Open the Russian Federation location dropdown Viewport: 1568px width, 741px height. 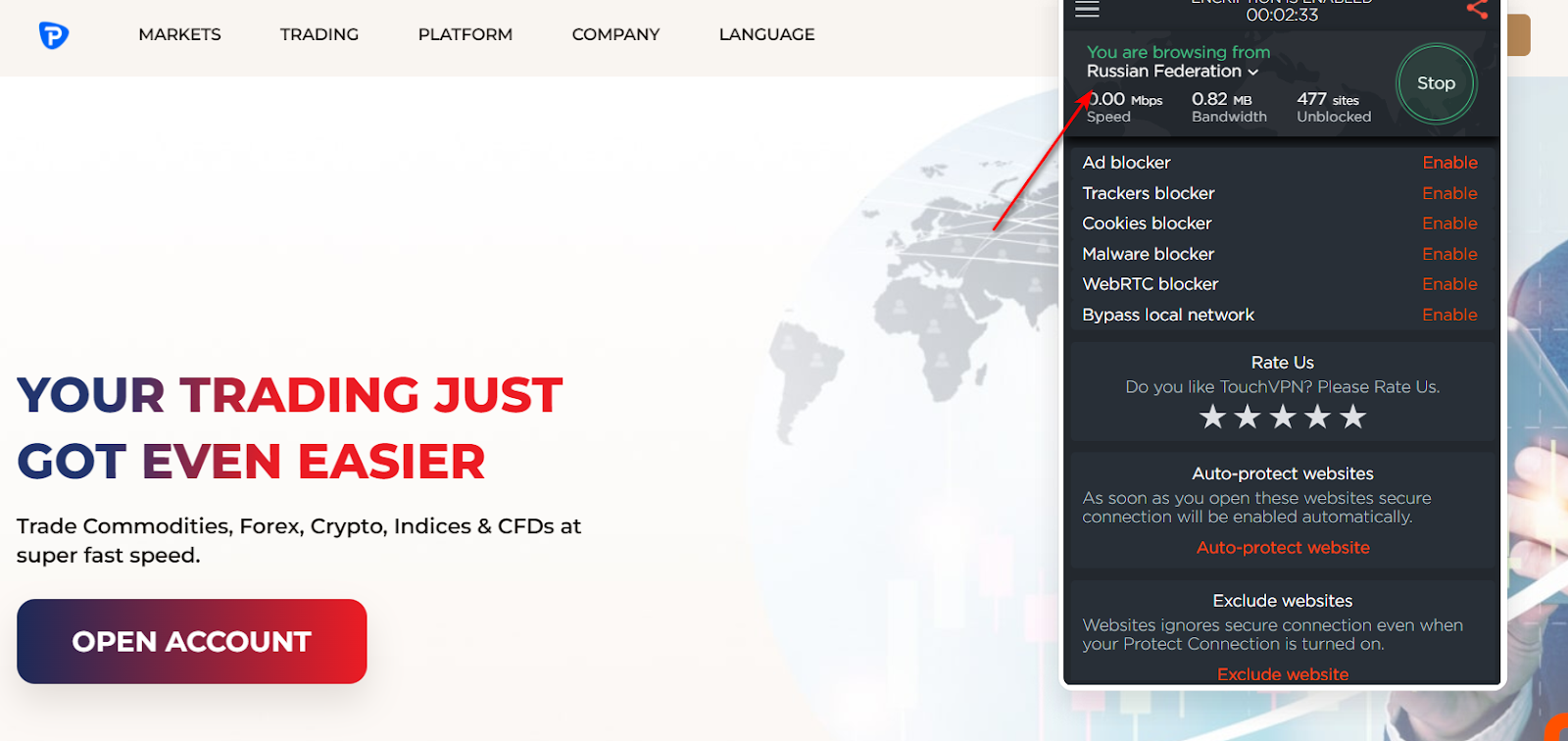click(1172, 72)
